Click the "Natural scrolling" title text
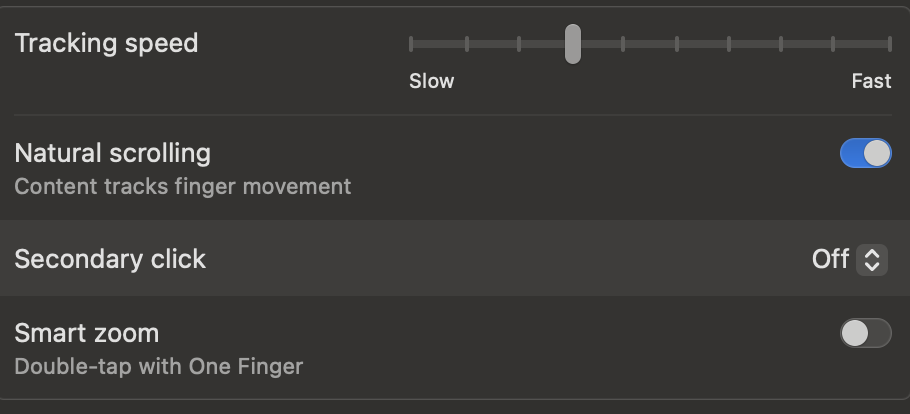This screenshot has width=910, height=414. pyautogui.click(x=112, y=153)
